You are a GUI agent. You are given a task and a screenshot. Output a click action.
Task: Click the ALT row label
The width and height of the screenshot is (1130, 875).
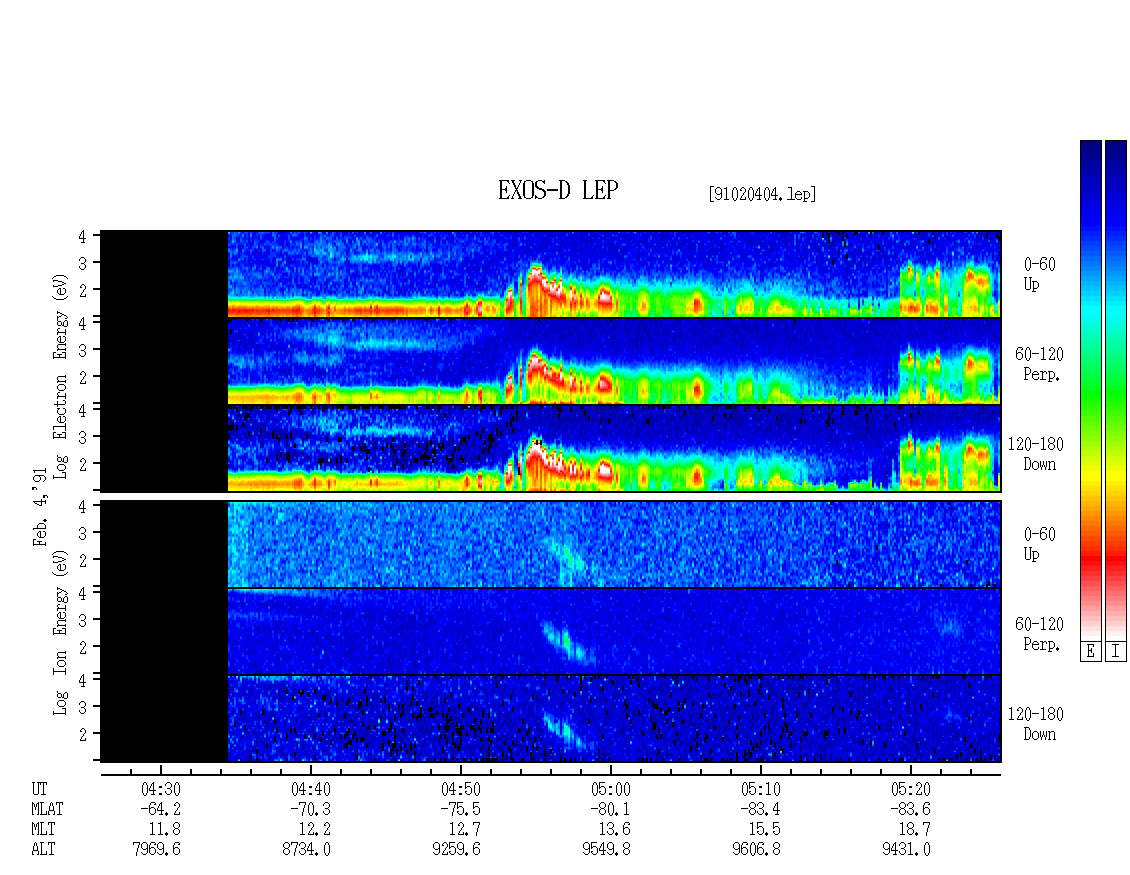[43, 850]
